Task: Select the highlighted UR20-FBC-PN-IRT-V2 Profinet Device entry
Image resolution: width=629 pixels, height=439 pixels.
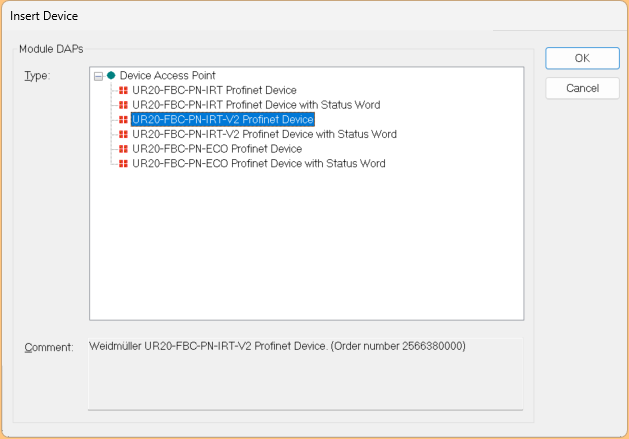Action: click(223, 120)
